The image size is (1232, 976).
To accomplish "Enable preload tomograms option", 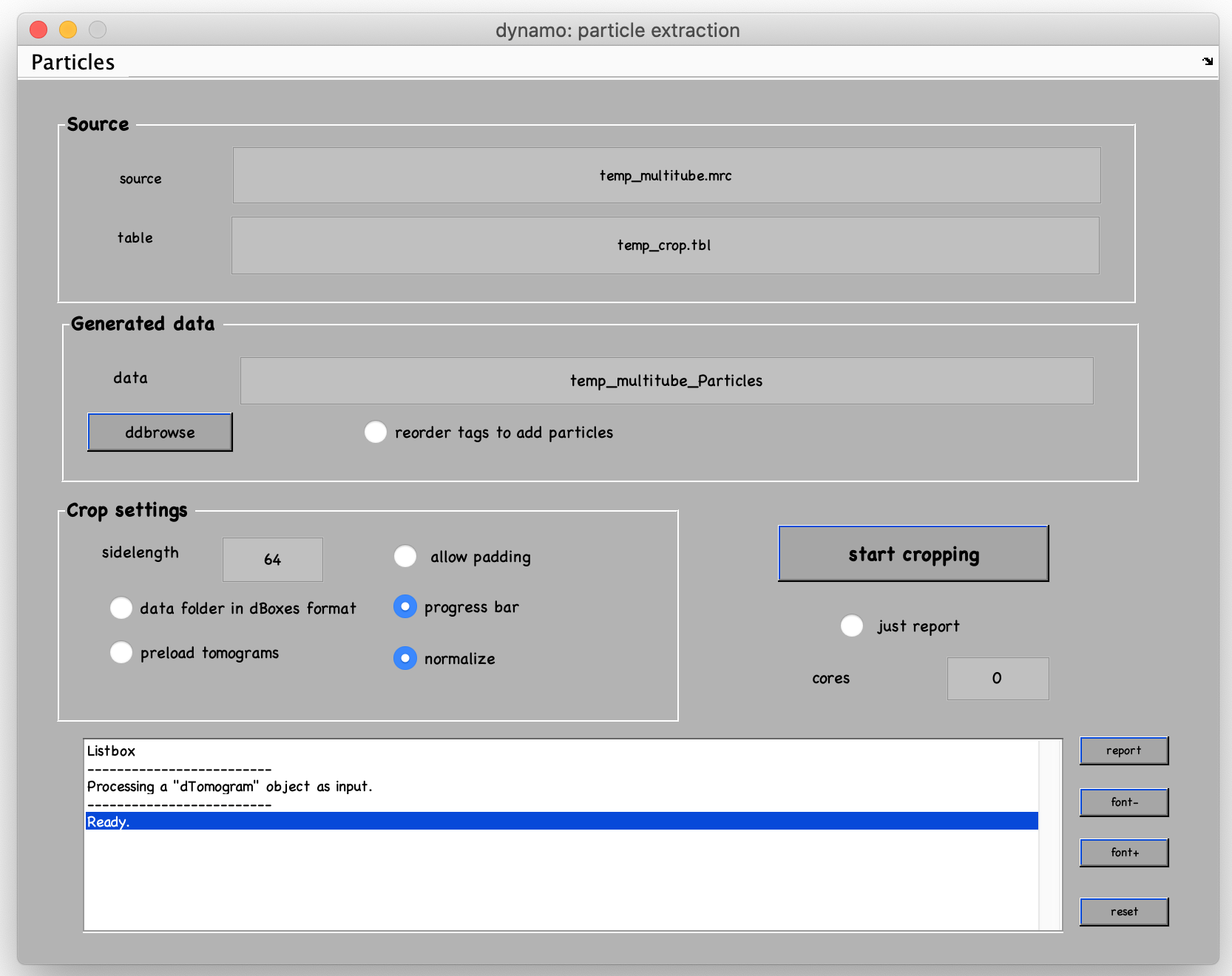I will pyautogui.click(x=121, y=652).
